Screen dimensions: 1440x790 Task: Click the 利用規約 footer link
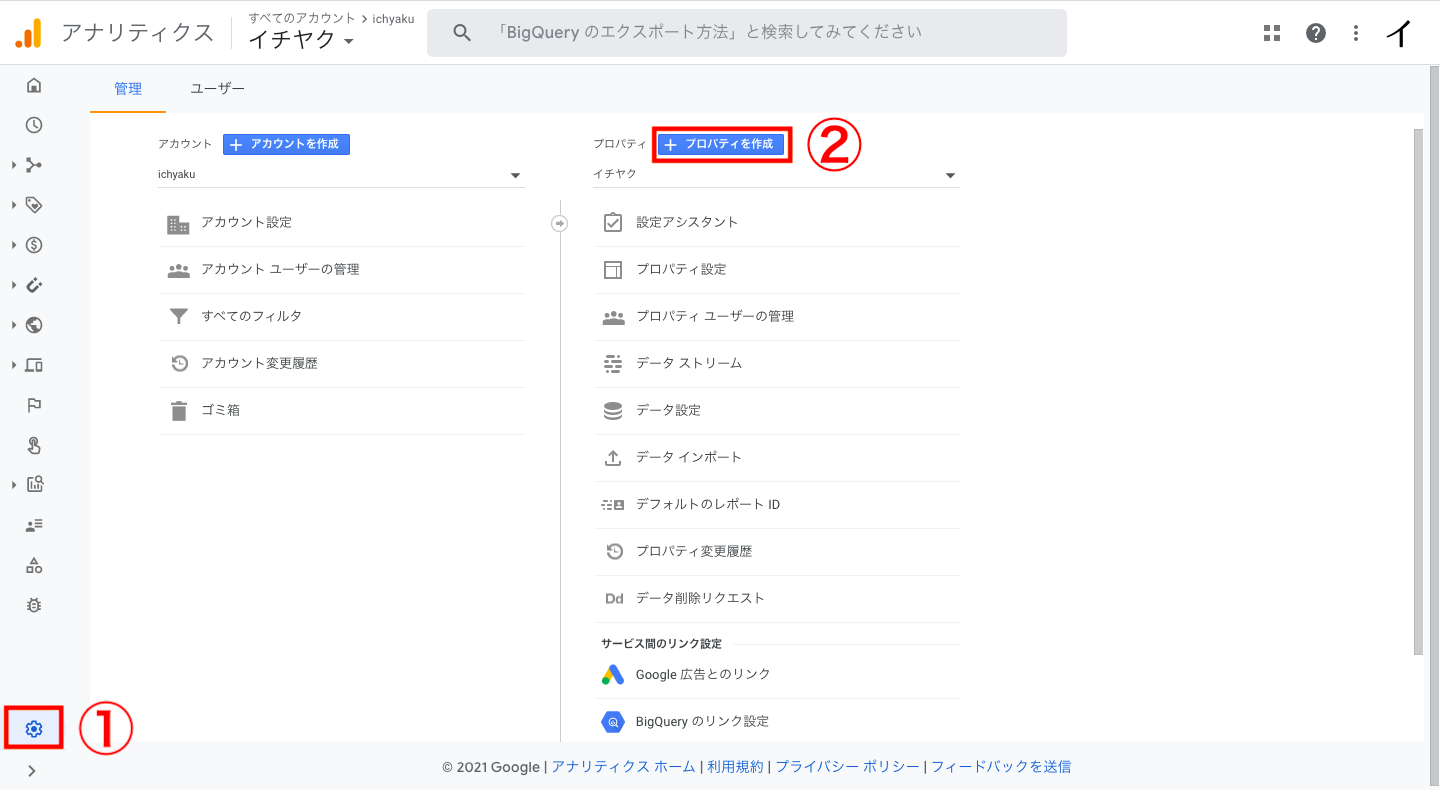735,767
